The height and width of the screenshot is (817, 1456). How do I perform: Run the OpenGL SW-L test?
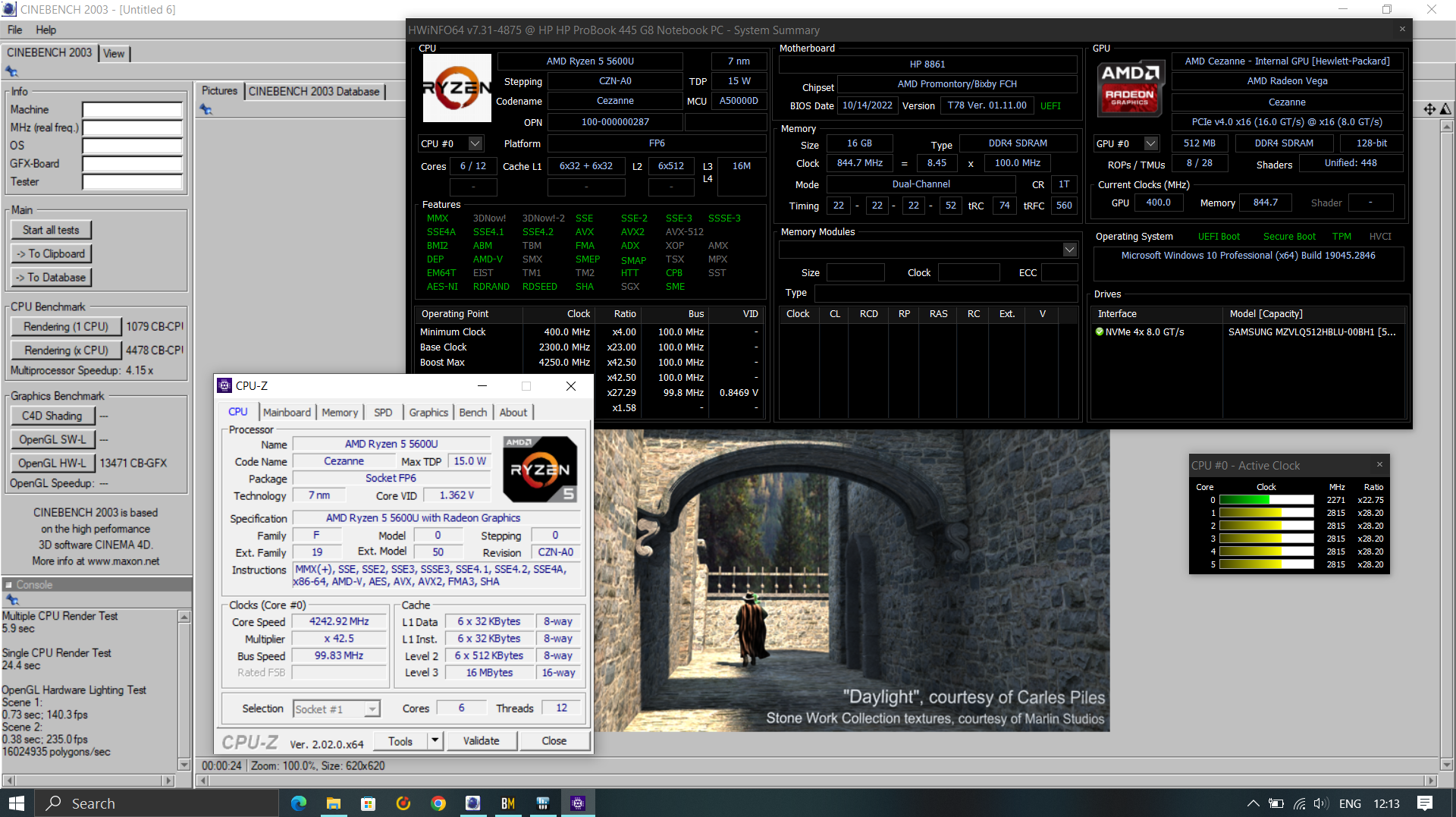point(52,439)
